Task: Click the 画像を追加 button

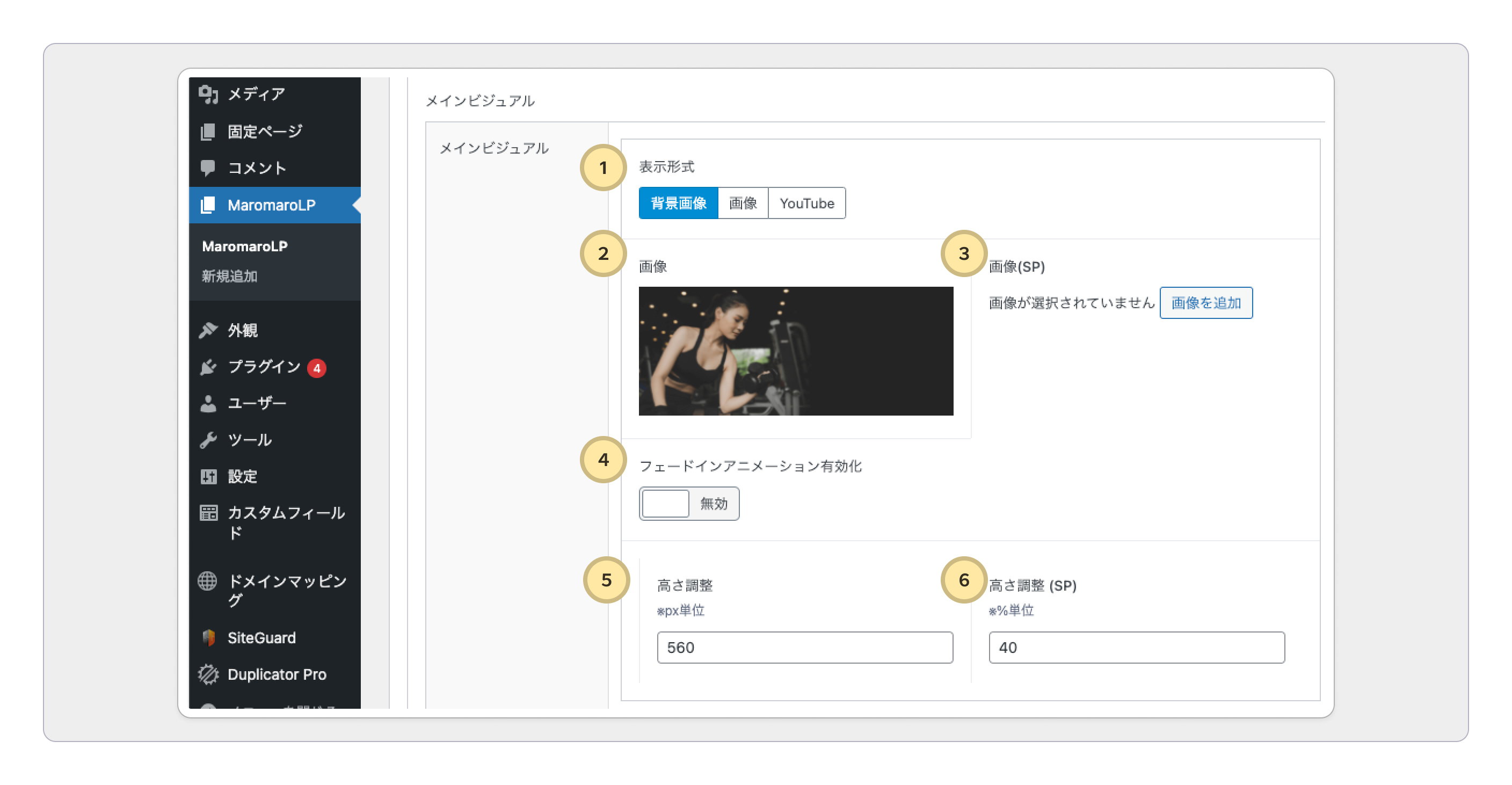Action: click(x=1205, y=303)
